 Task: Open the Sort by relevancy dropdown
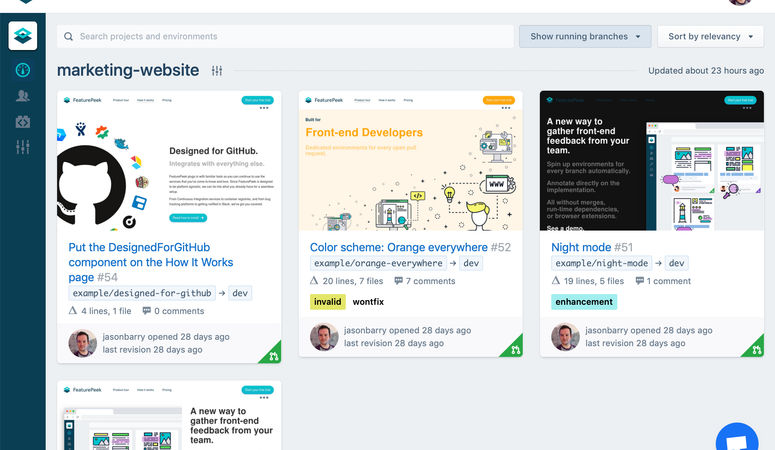point(710,37)
